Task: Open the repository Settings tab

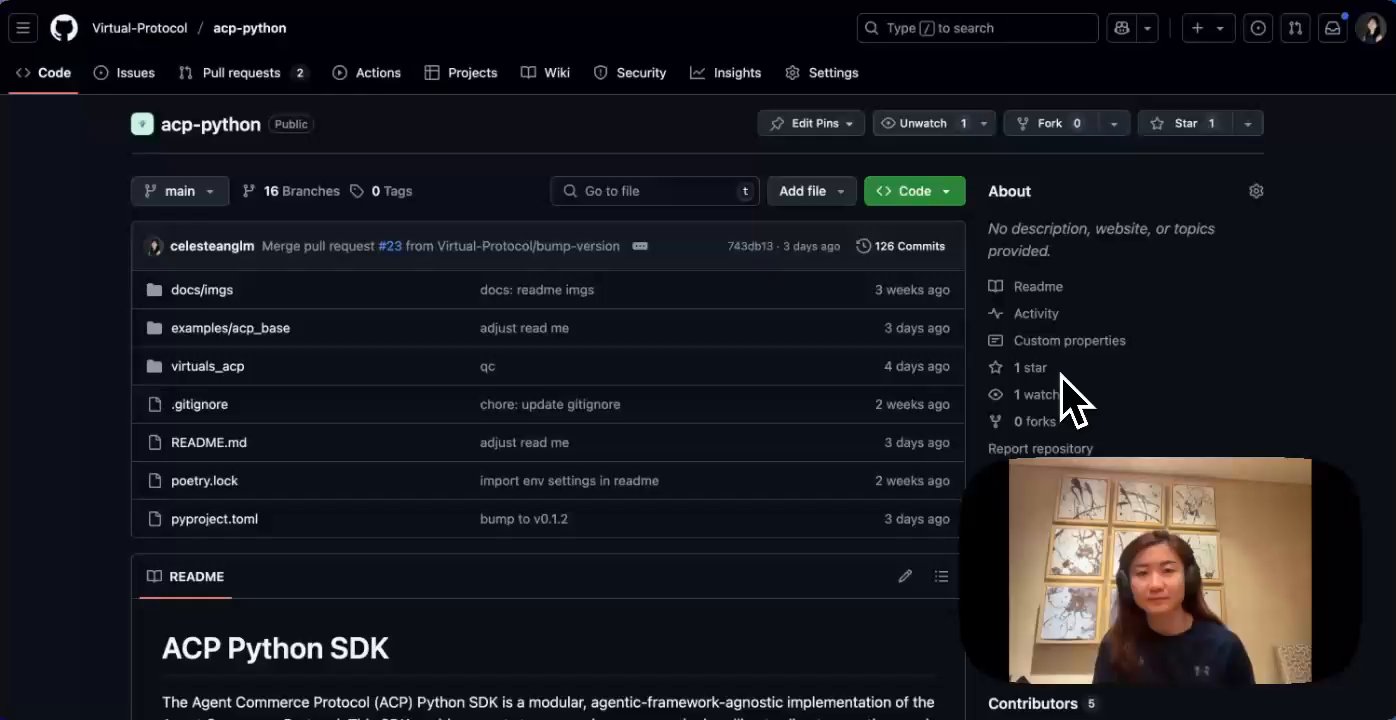Action: 822,73
